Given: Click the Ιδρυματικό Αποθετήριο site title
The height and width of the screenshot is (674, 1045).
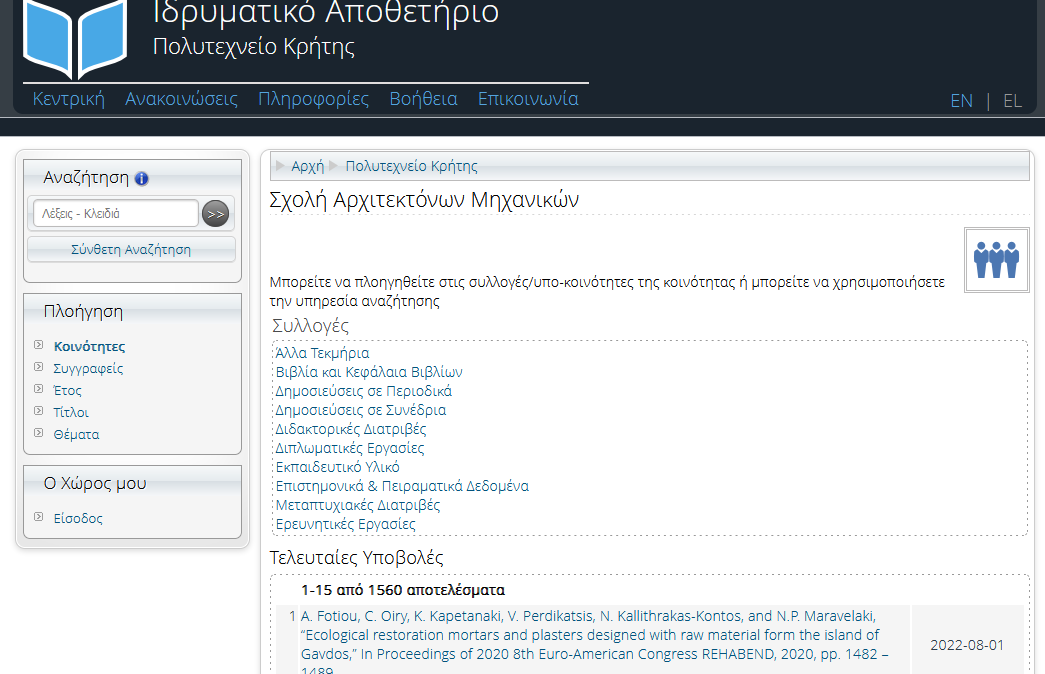Looking at the screenshot, I should coord(326,13).
